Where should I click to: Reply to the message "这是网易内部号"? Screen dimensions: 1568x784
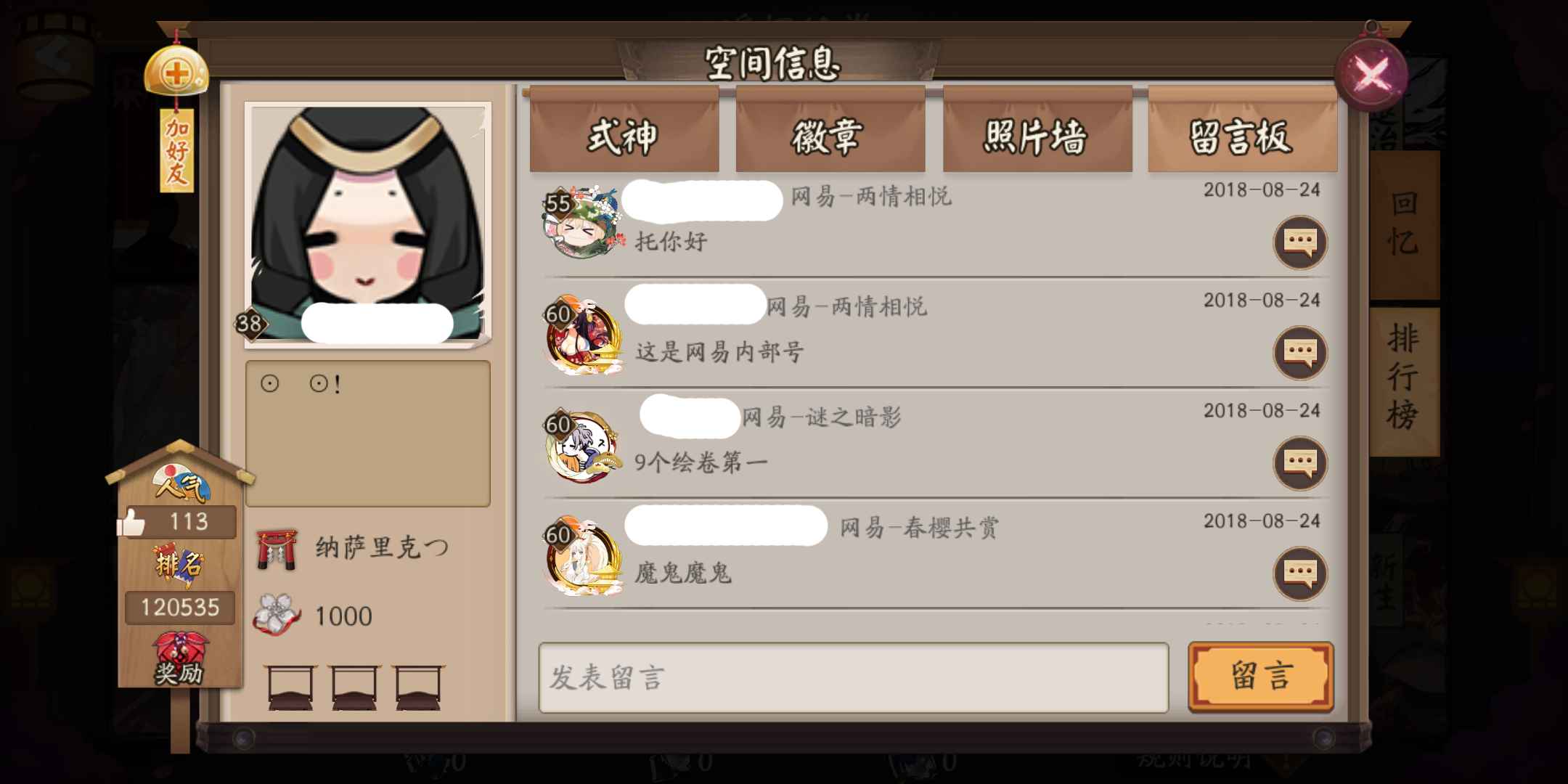(1300, 353)
